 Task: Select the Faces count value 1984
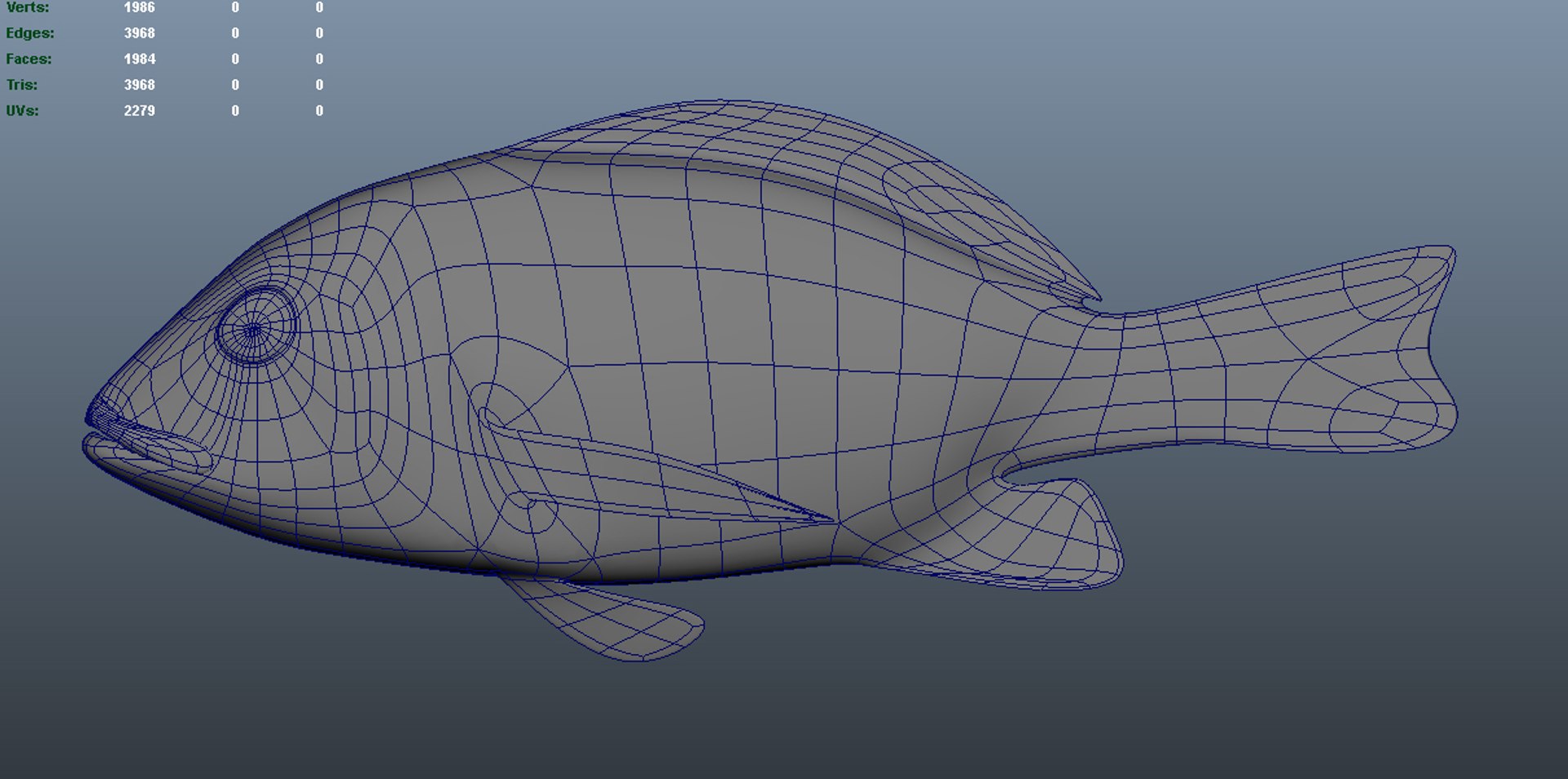click(140, 59)
